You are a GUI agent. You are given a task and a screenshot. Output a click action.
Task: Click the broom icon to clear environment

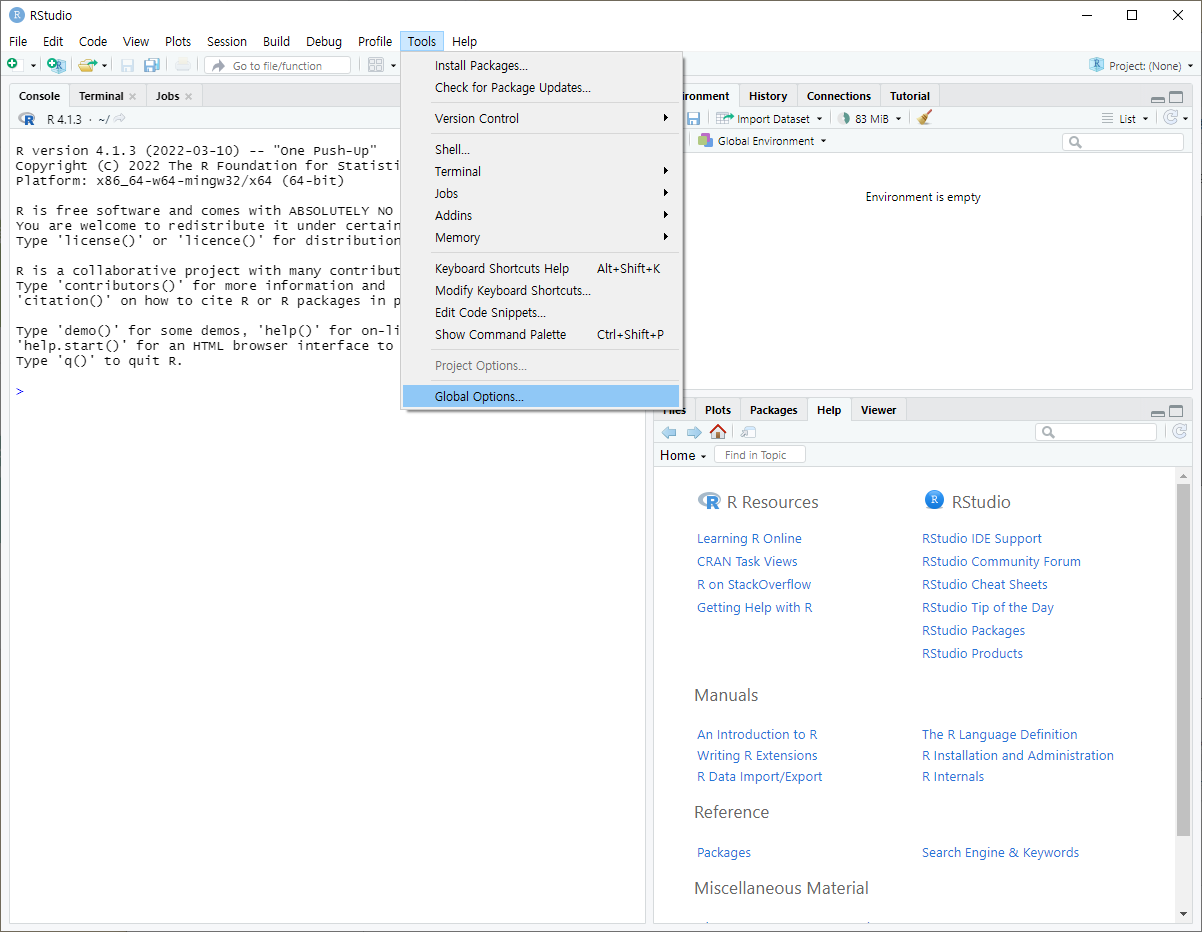pyautogui.click(x=925, y=118)
